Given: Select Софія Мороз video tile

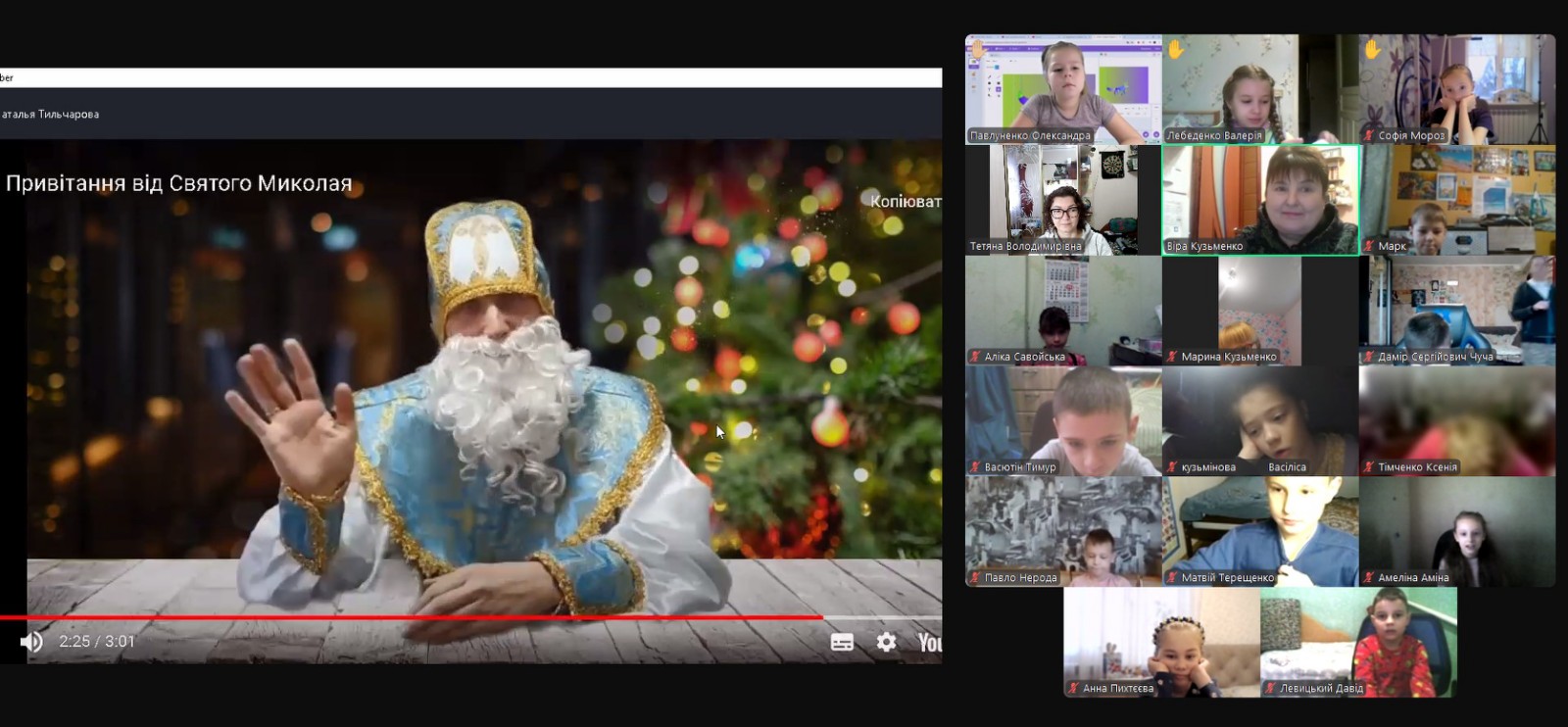Looking at the screenshot, I should [1457, 89].
